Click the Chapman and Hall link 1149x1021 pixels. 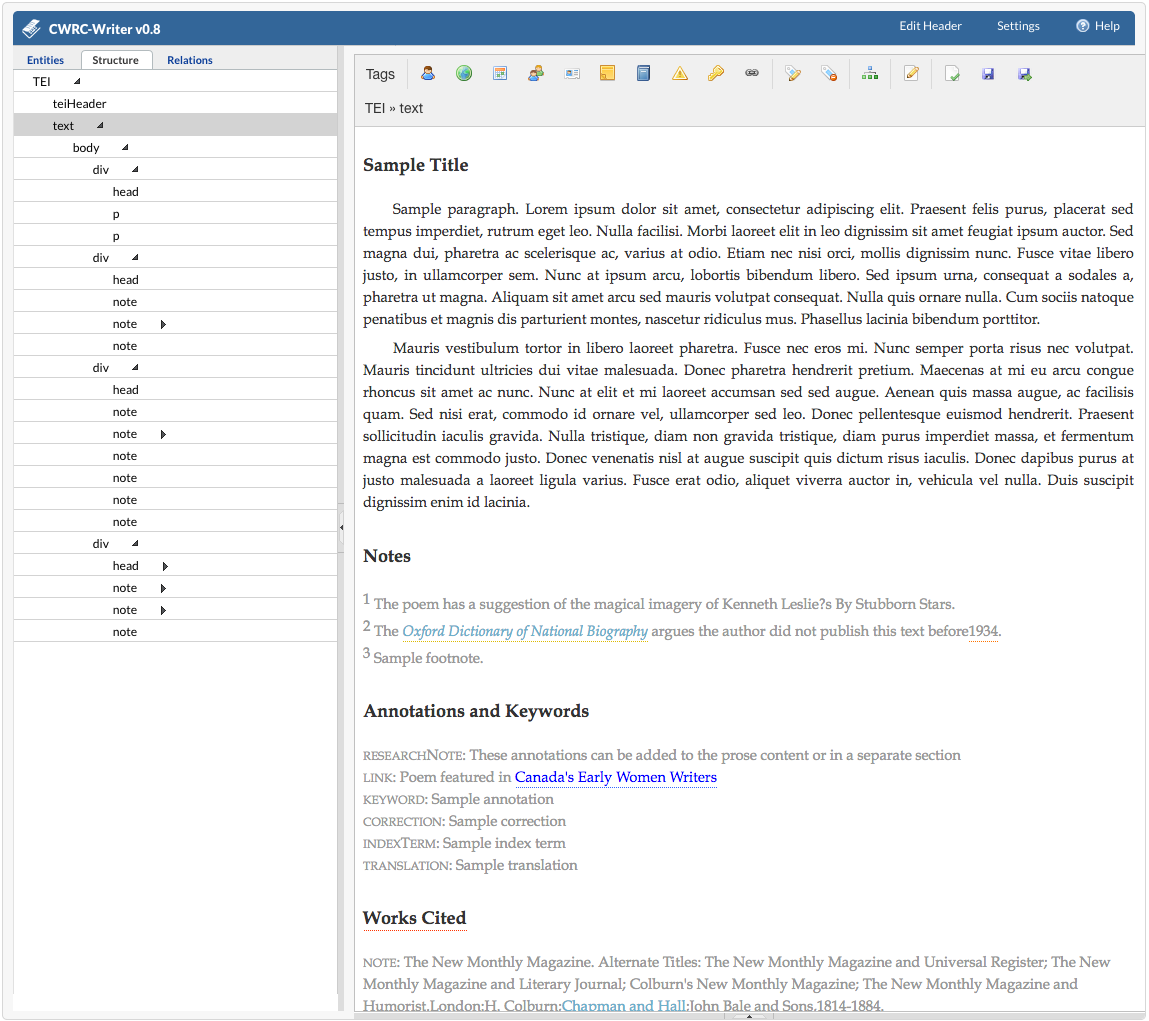click(x=624, y=1005)
